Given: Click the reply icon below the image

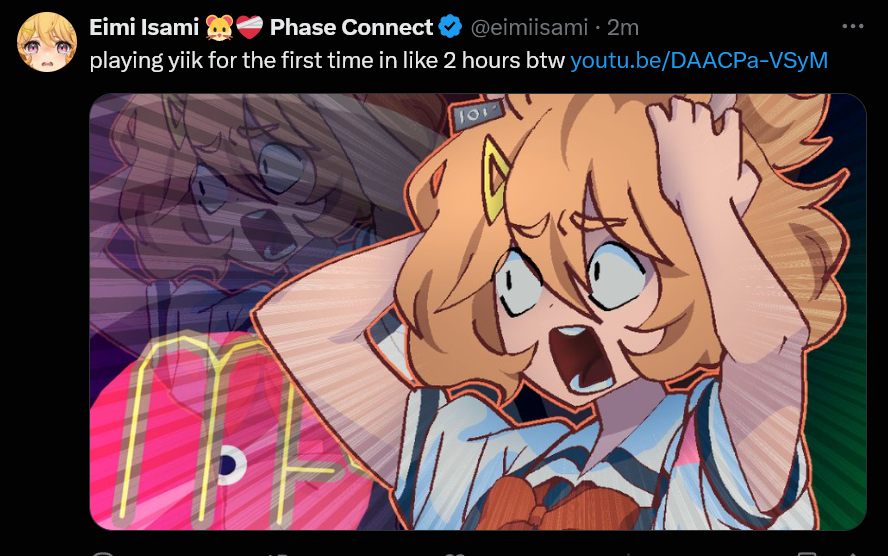Looking at the screenshot, I should coord(103,553).
